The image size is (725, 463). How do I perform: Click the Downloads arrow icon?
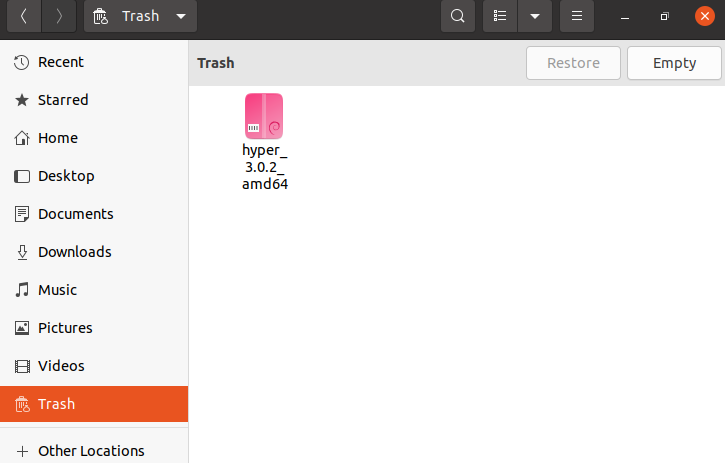22,252
